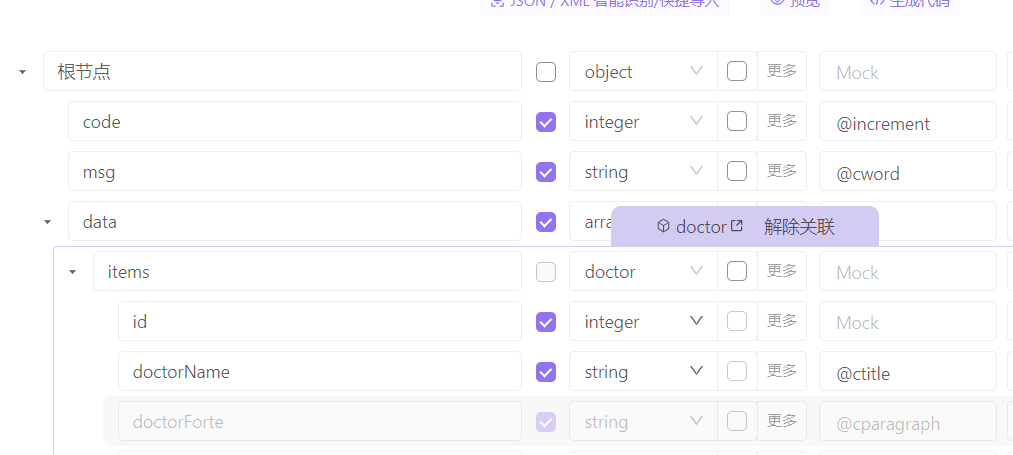Click the doctor model cube icon
The image size is (1013, 455).
(663, 226)
